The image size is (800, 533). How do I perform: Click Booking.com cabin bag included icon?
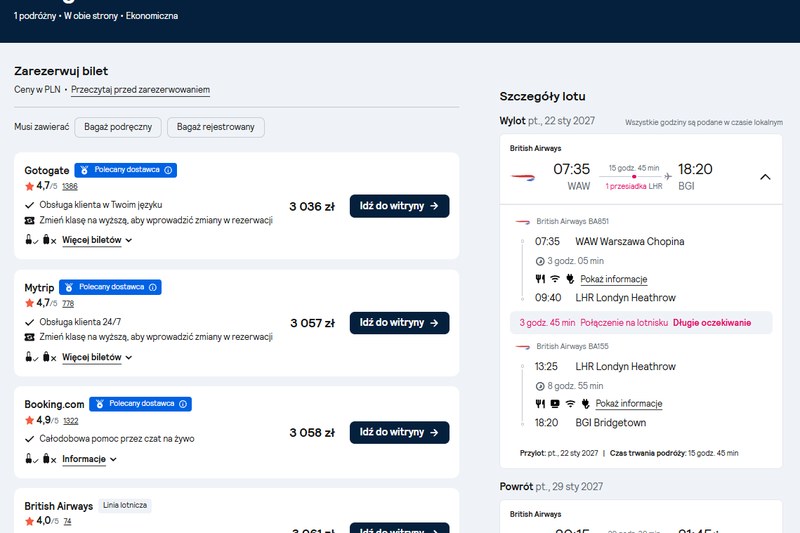click(31, 459)
